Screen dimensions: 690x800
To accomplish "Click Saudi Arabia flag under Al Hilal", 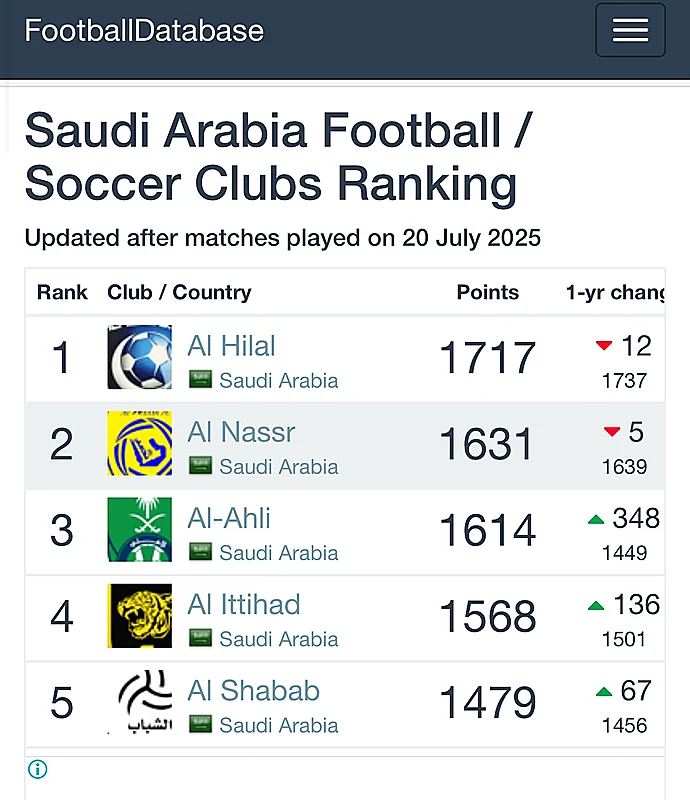I will pos(200,380).
